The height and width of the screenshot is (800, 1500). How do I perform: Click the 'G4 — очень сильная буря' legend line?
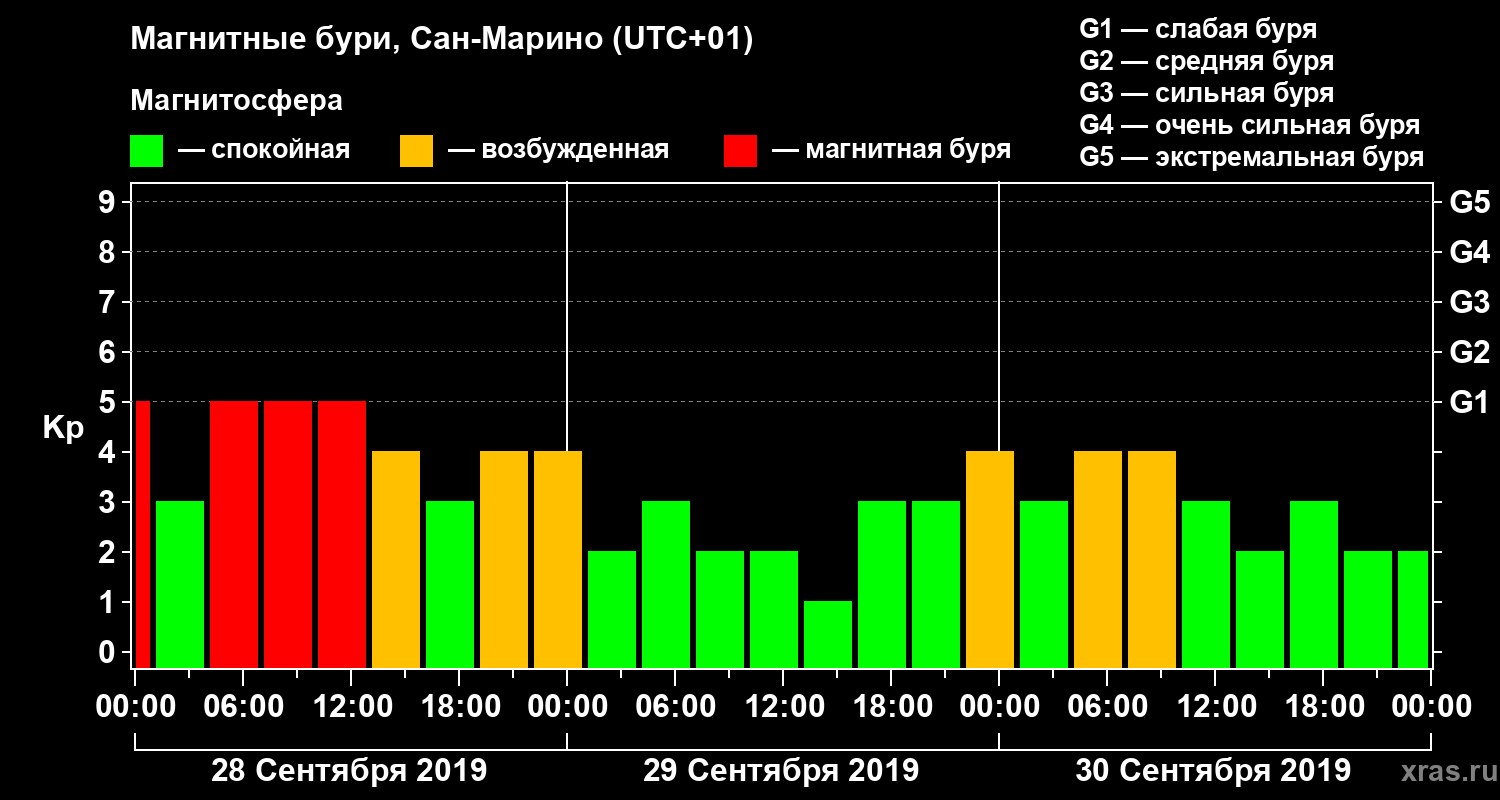click(x=1249, y=125)
